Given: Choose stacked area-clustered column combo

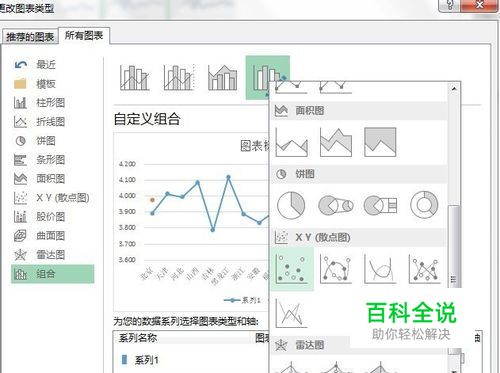Looking at the screenshot, I should pyautogui.click(x=223, y=78).
